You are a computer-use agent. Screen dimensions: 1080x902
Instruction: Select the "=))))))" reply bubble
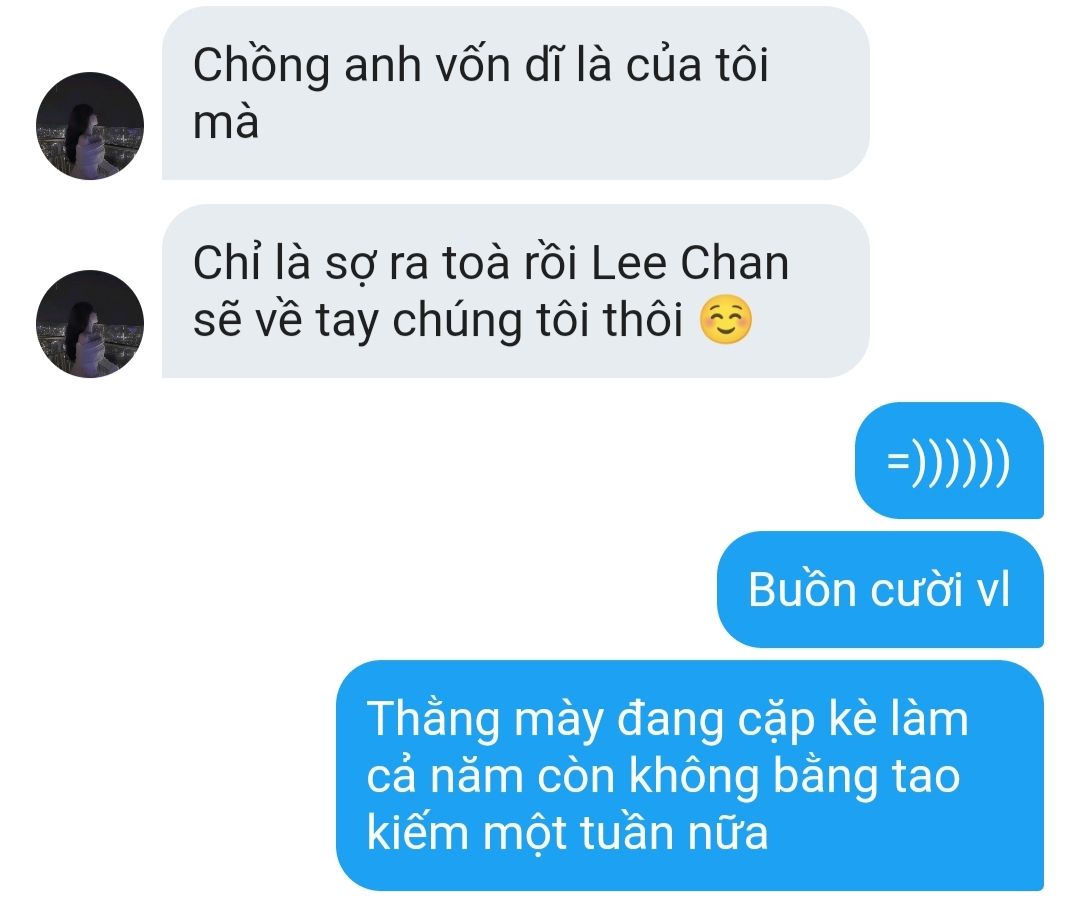pyautogui.click(x=949, y=460)
